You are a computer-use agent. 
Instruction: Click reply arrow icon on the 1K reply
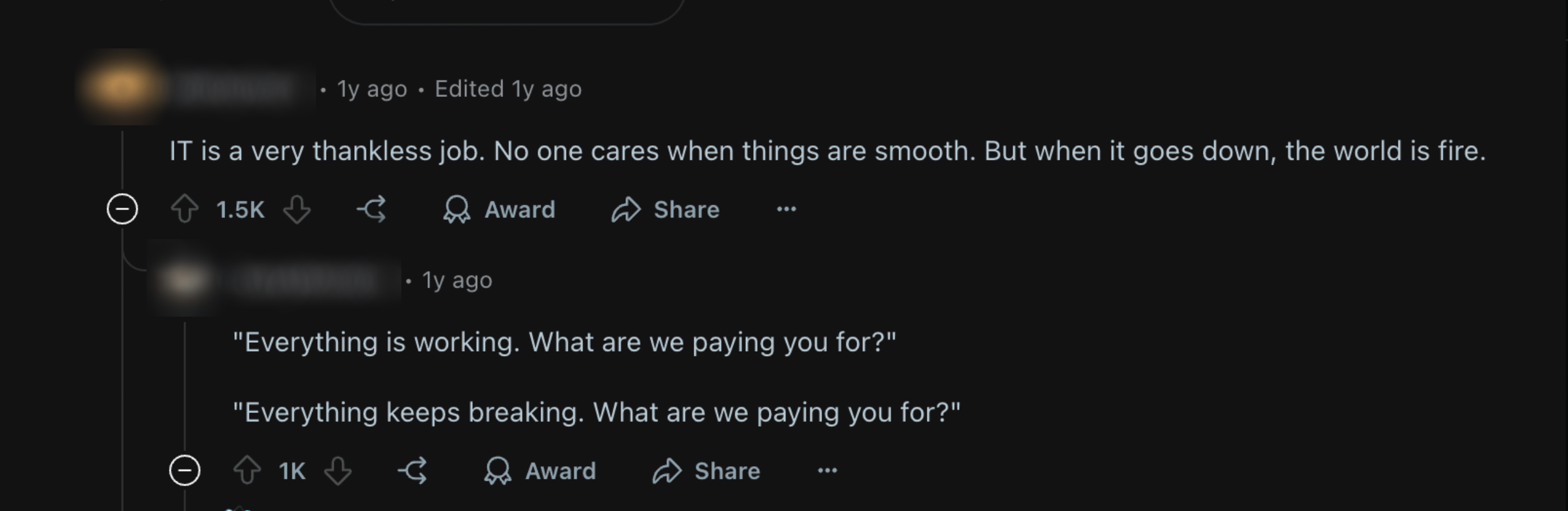413,471
